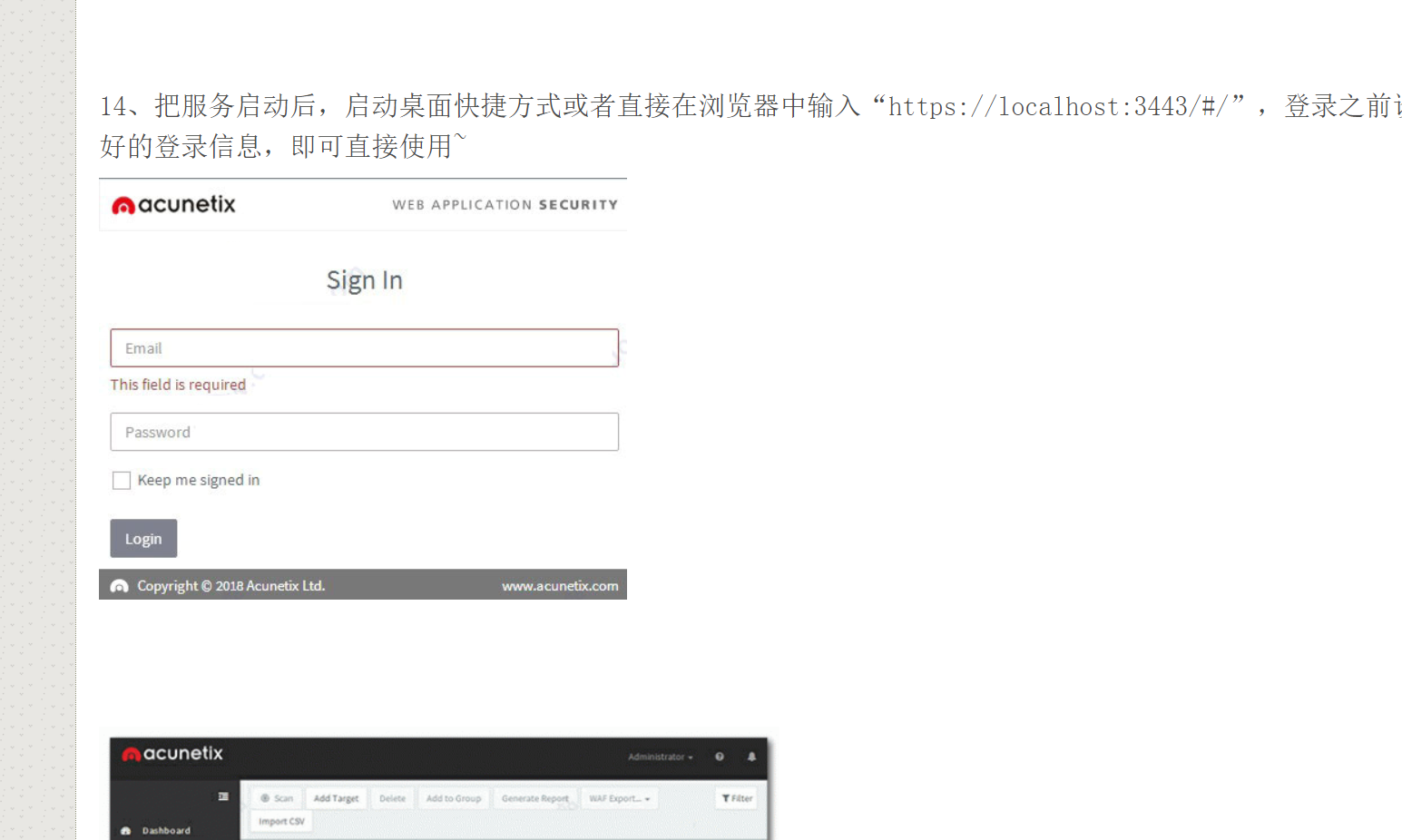Image resolution: width=1402 pixels, height=840 pixels.
Task: Open the help question mark icon
Action: tap(720, 757)
